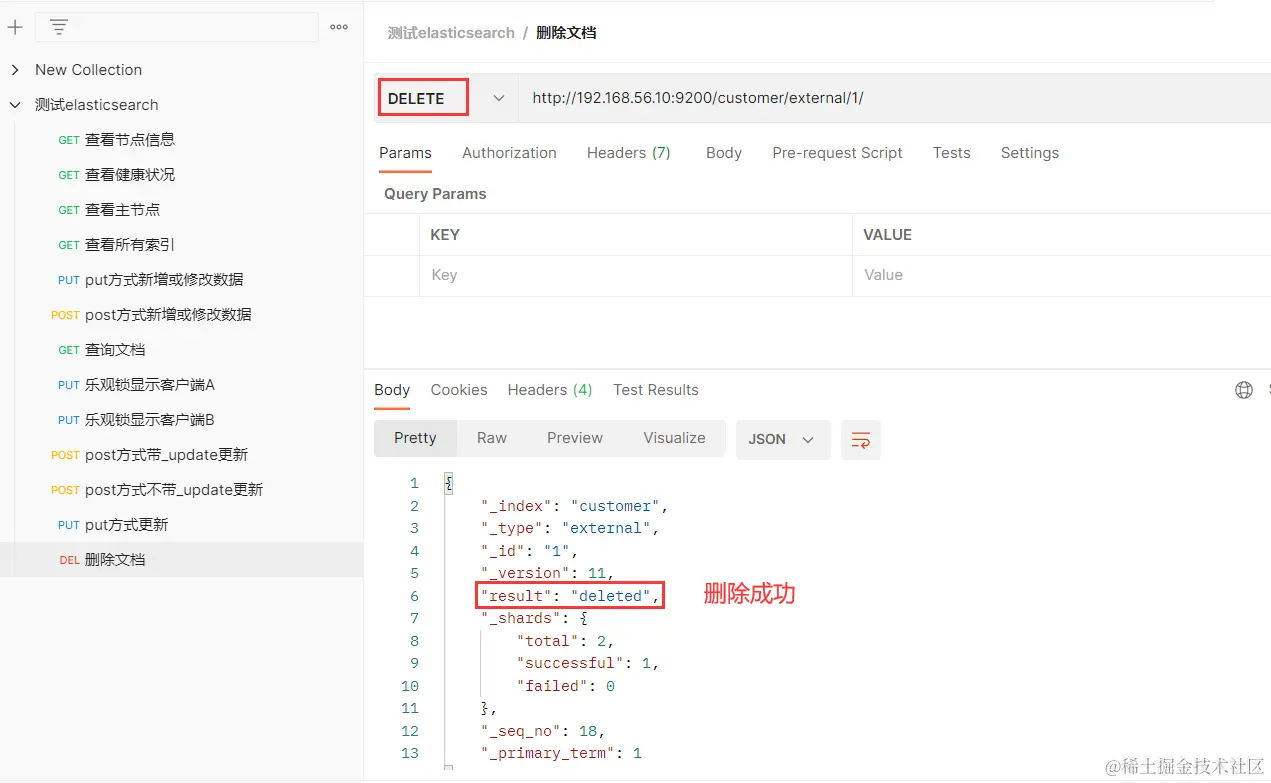
Task: Select the Preview view button
Action: tap(575, 438)
